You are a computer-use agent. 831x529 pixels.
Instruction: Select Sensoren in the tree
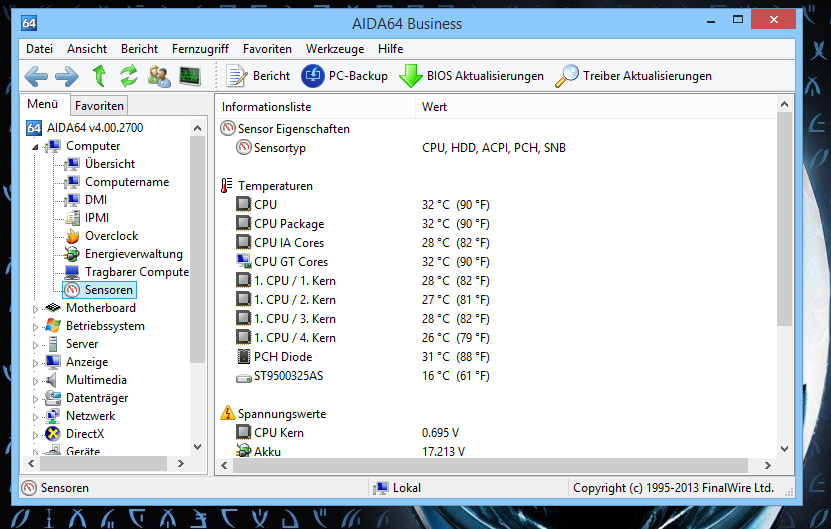109,290
